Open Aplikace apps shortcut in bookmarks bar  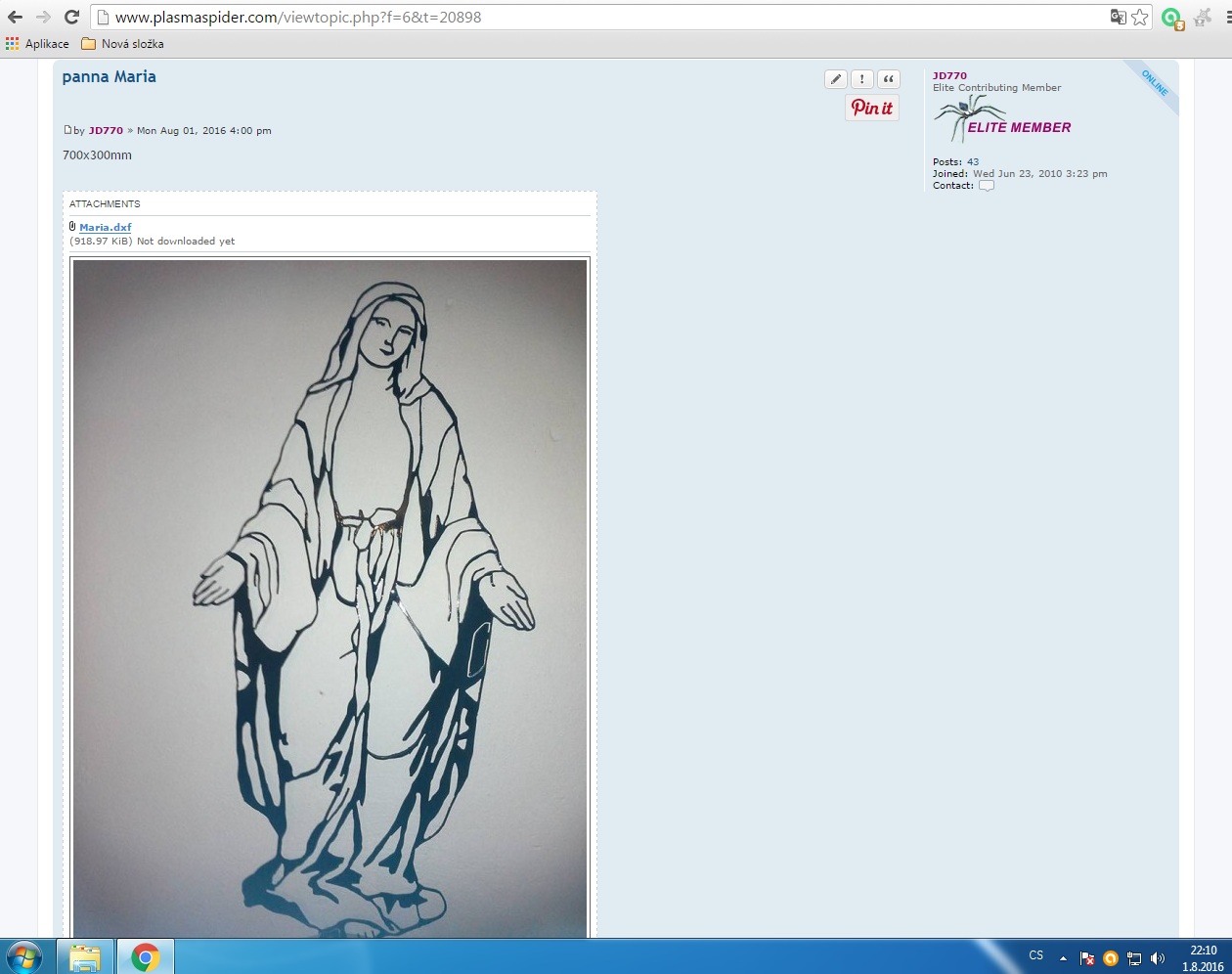click(37, 44)
